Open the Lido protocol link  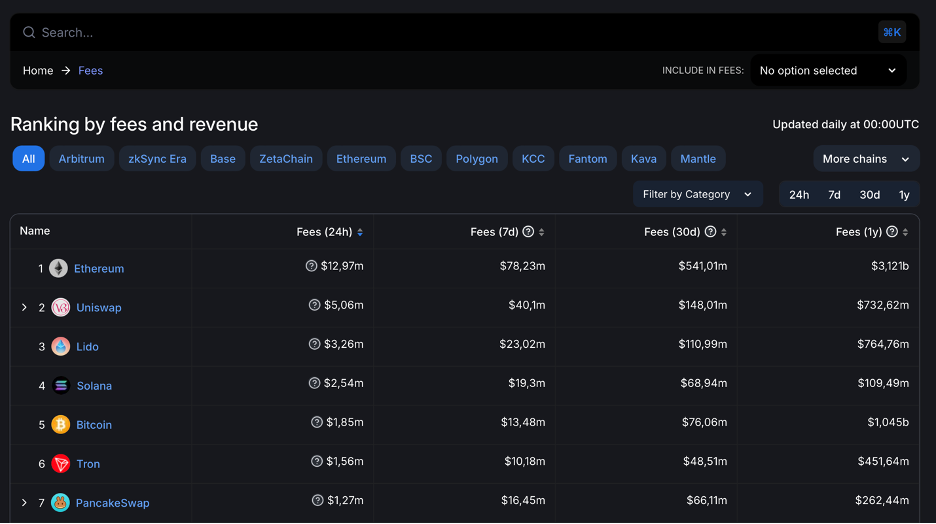[x=88, y=346]
